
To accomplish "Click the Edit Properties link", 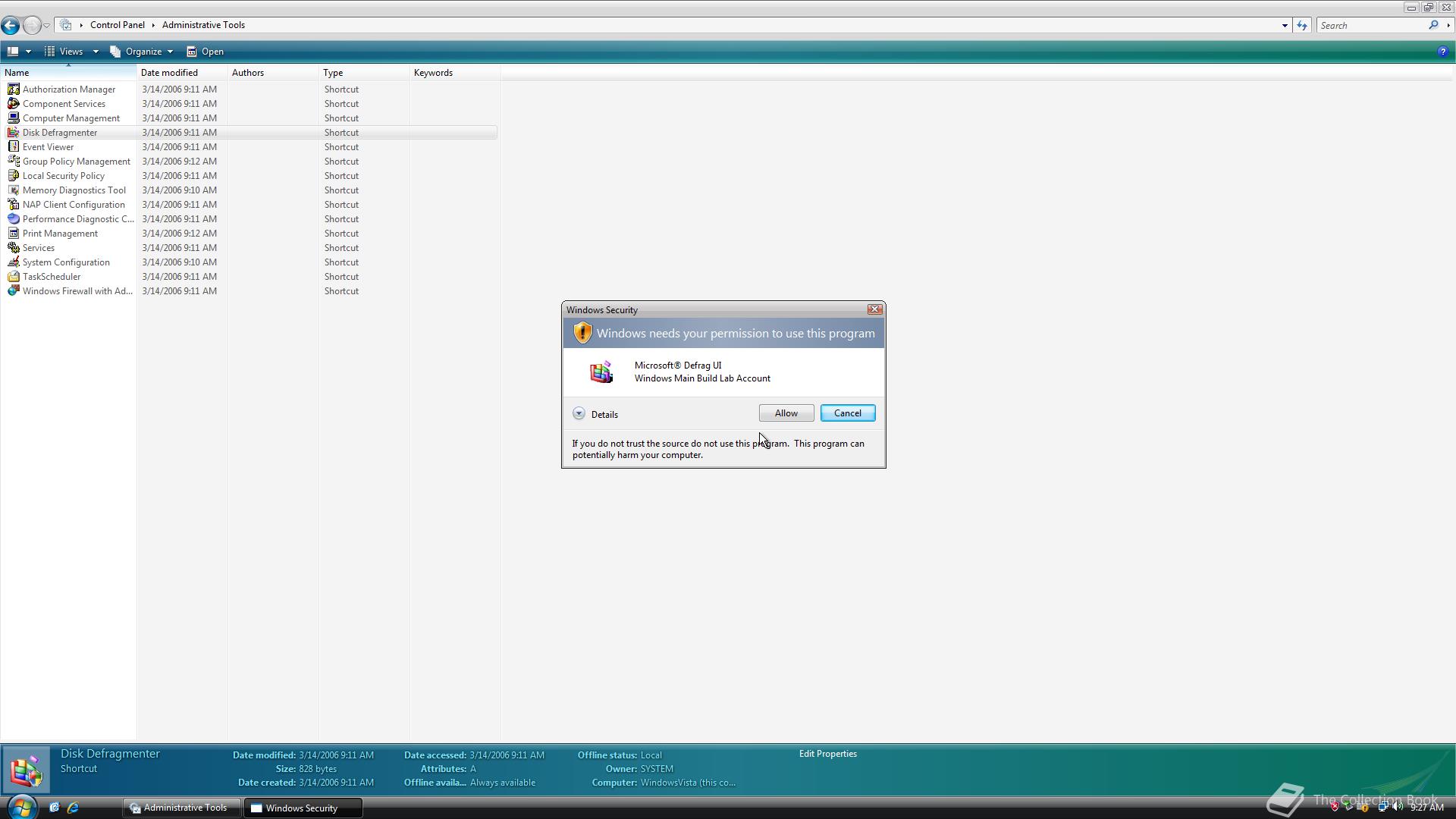I will pos(827,754).
